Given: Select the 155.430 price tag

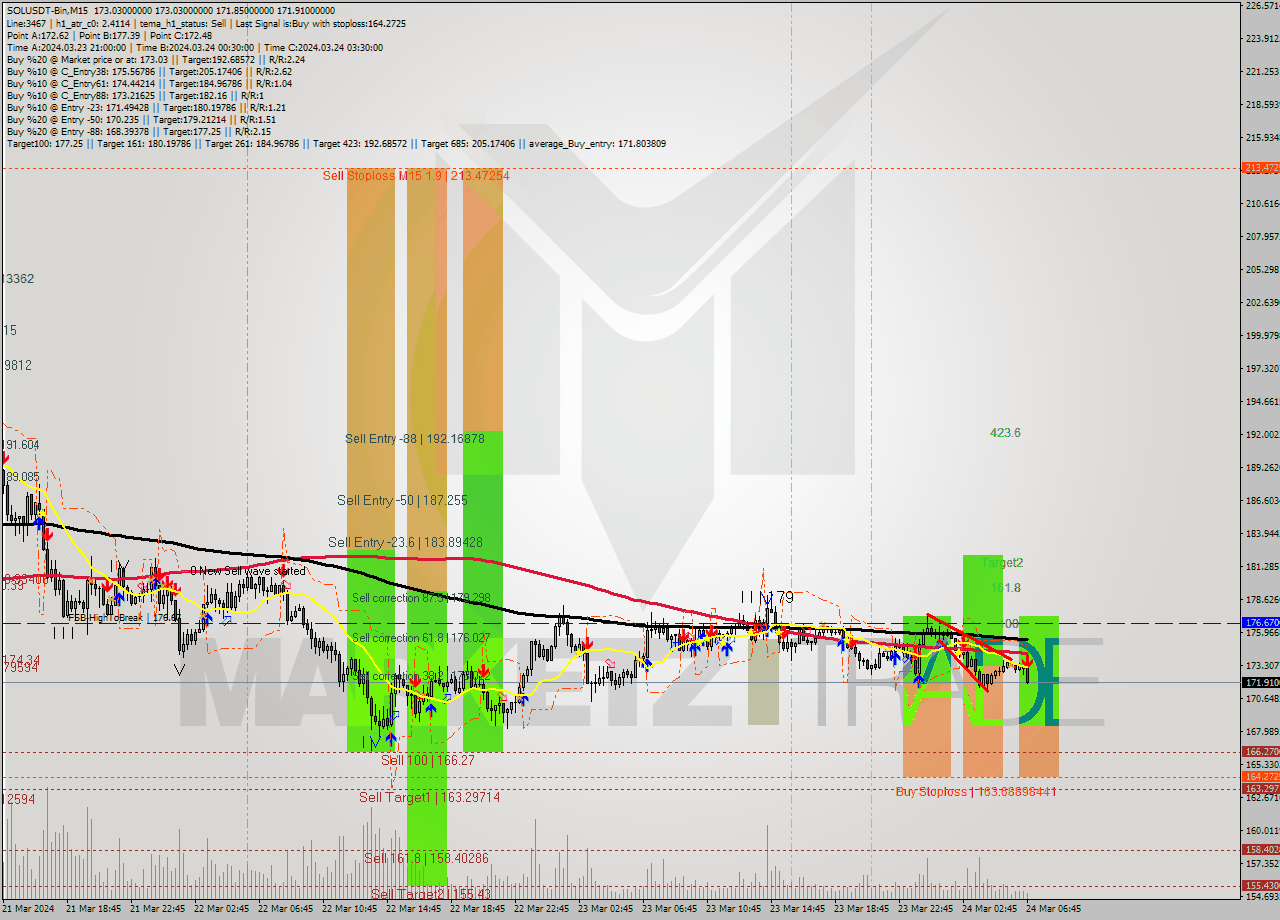Looking at the screenshot, I should pyautogui.click(x=1260, y=885).
